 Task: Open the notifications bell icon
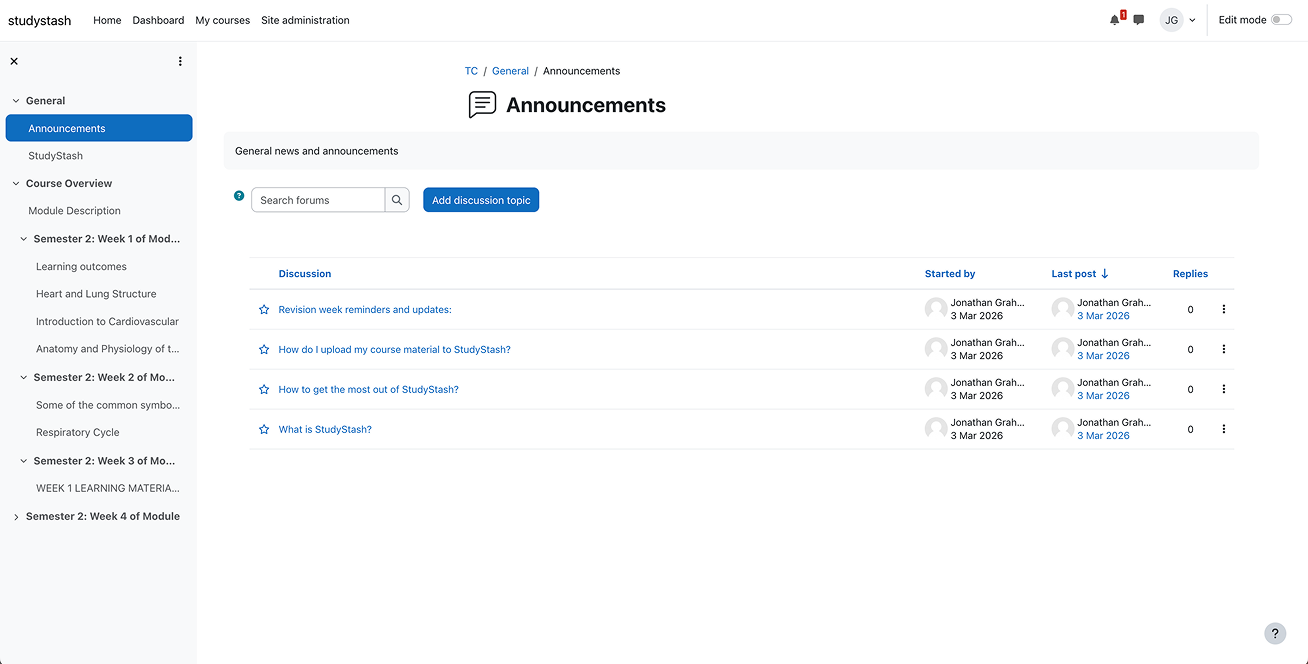(x=1115, y=20)
